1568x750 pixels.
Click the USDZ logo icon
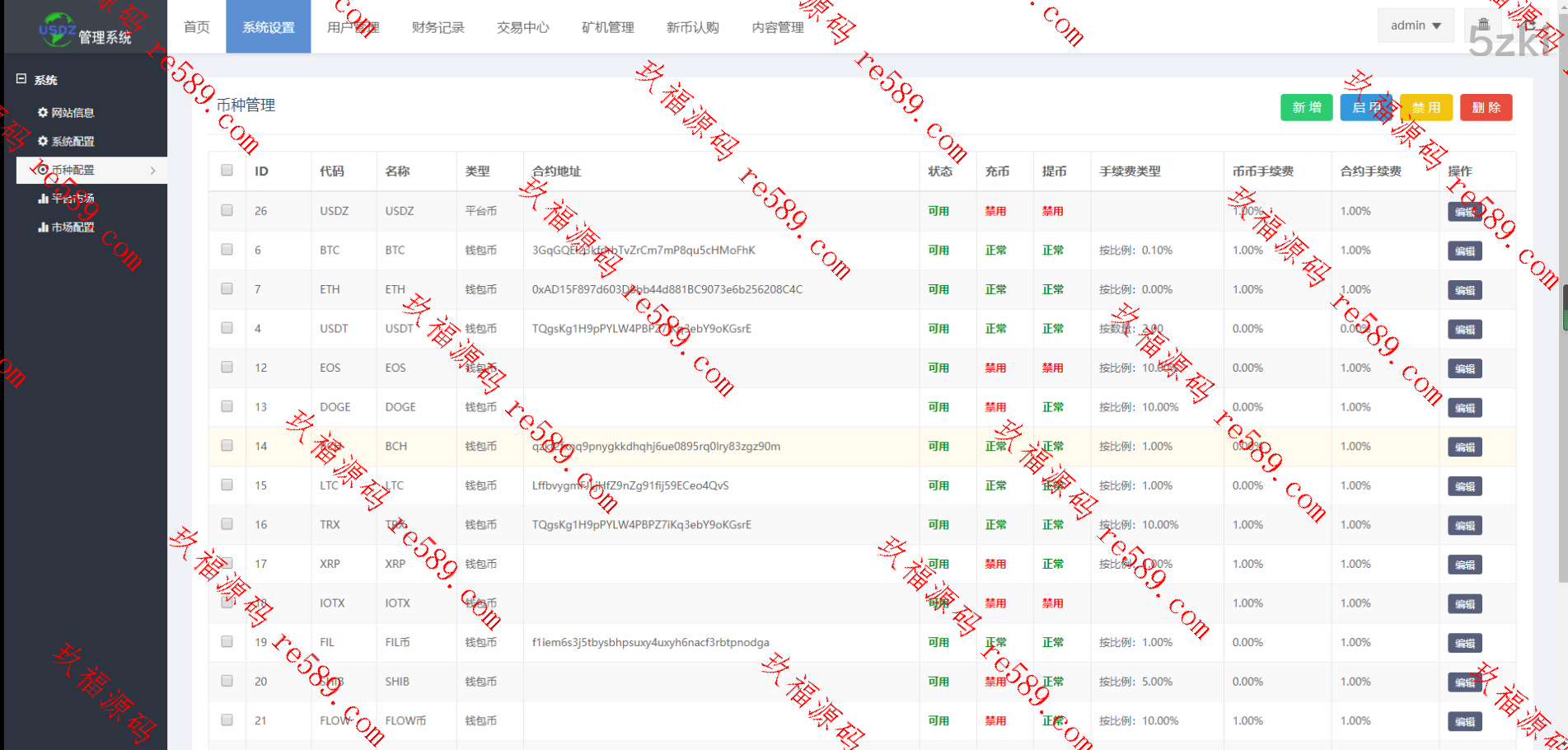57,30
